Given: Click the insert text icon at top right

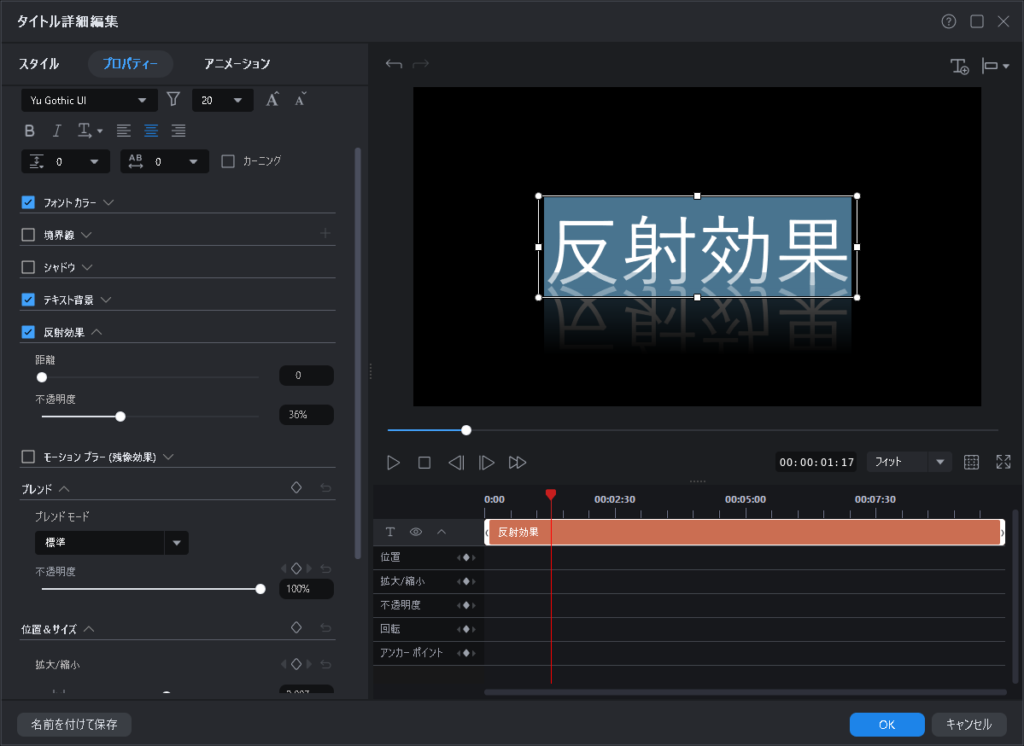Looking at the screenshot, I should point(959,66).
